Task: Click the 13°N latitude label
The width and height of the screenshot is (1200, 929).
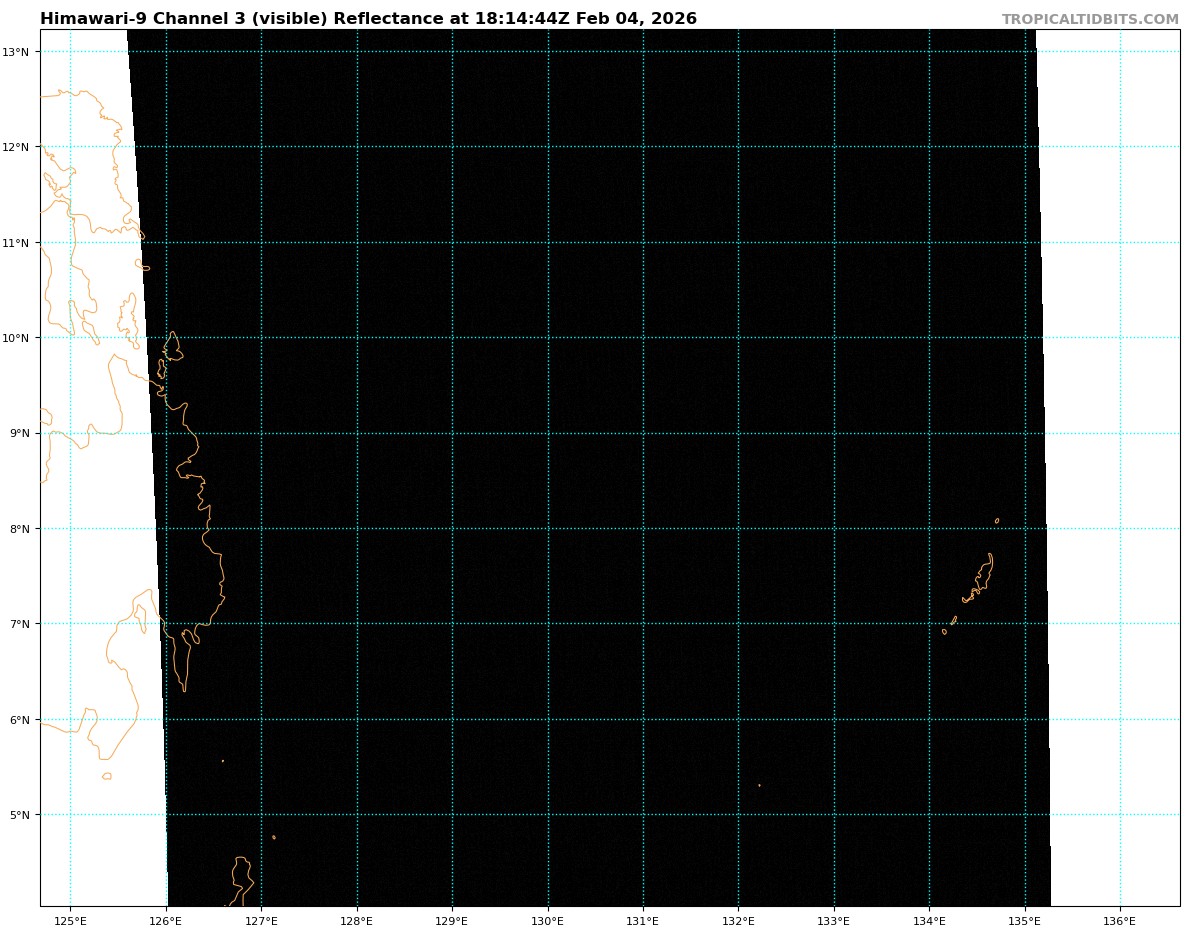Action: pos(20,52)
